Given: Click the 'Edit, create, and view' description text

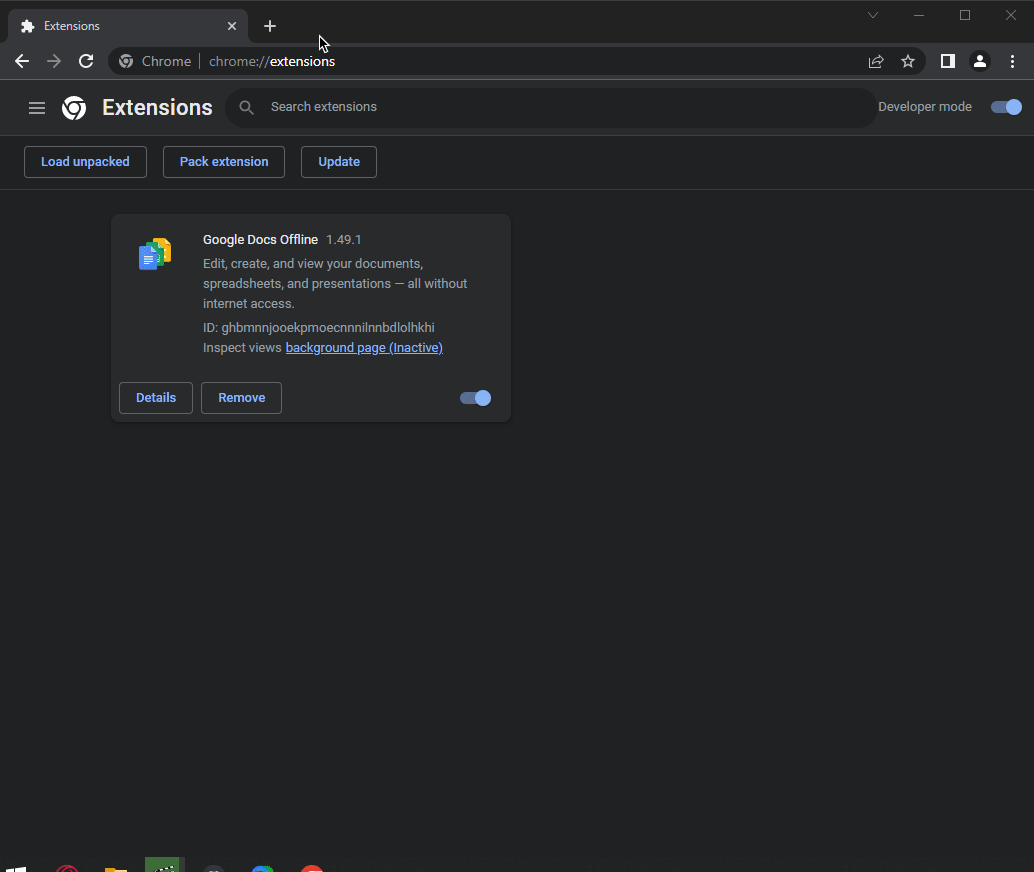Looking at the screenshot, I should coord(335,284).
